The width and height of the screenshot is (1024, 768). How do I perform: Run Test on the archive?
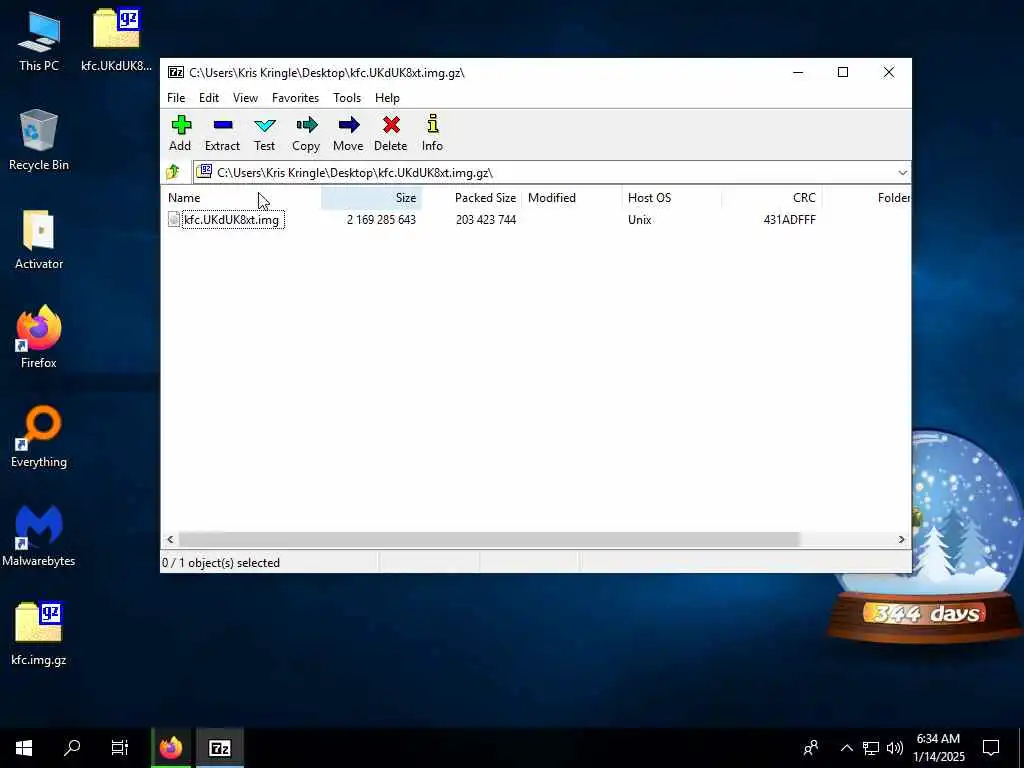pyautogui.click(x=264, y=133)
